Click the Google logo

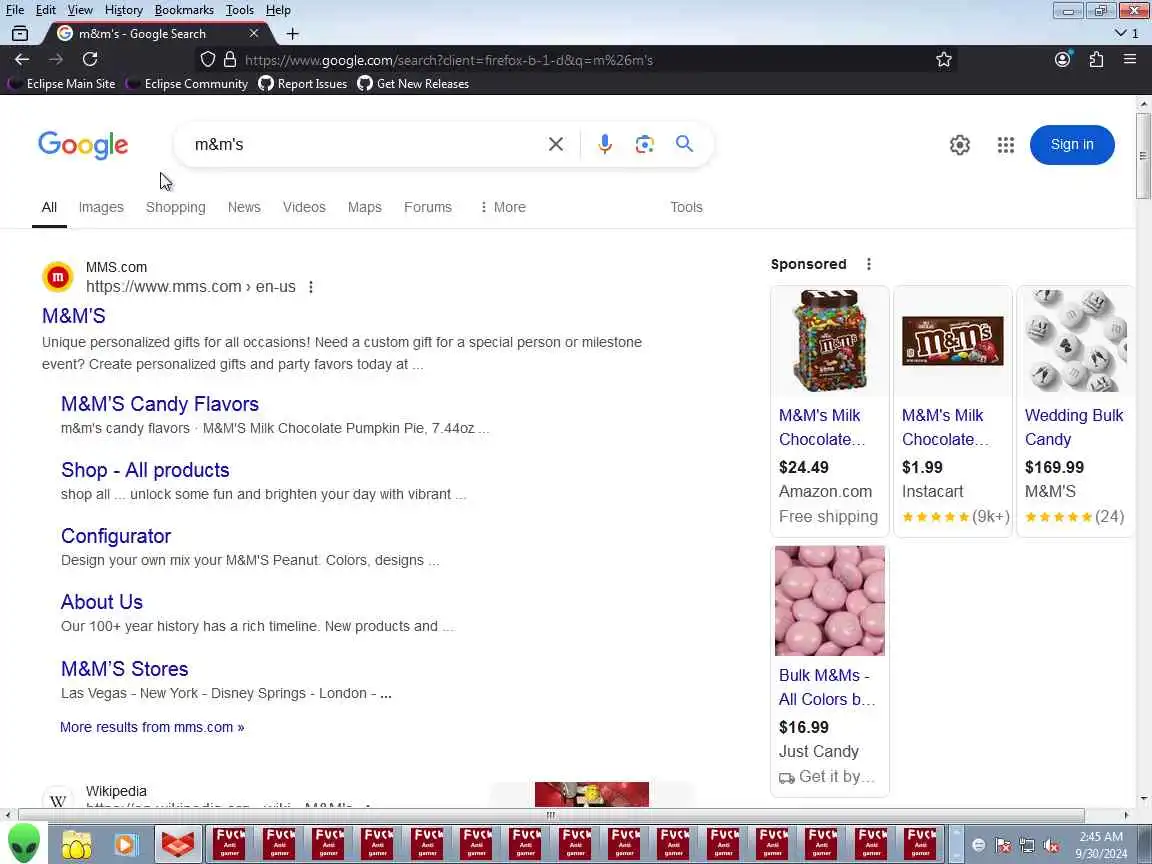tap(83, 145)
